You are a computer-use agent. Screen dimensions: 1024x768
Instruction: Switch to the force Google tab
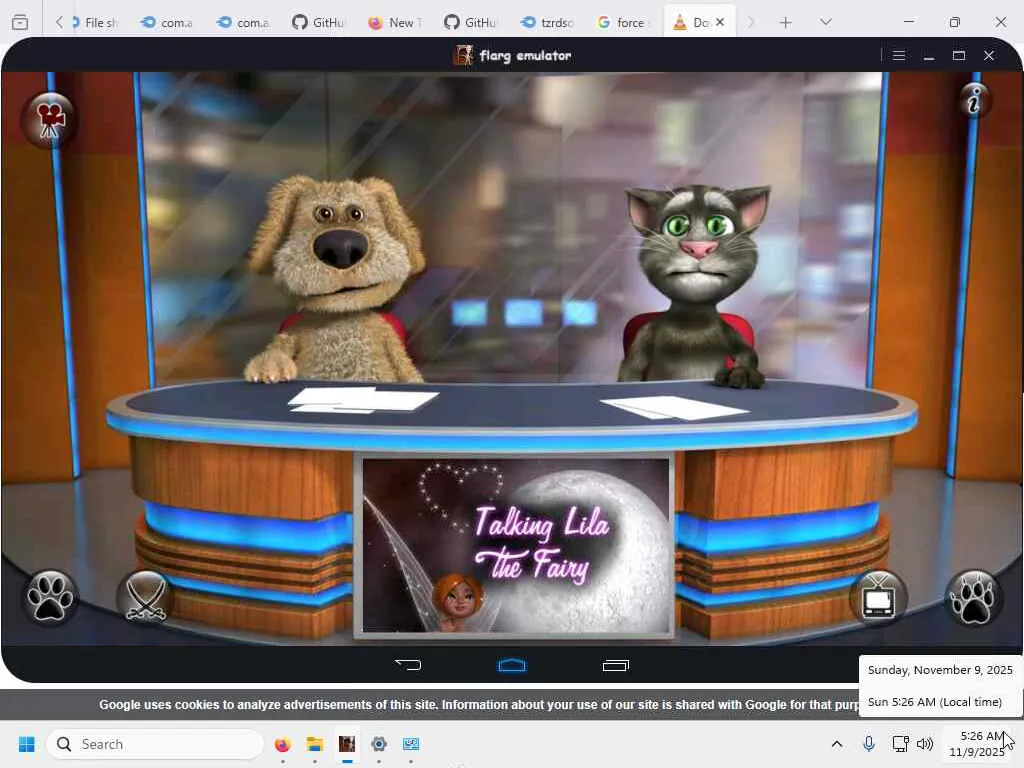(x=623, y=22)
